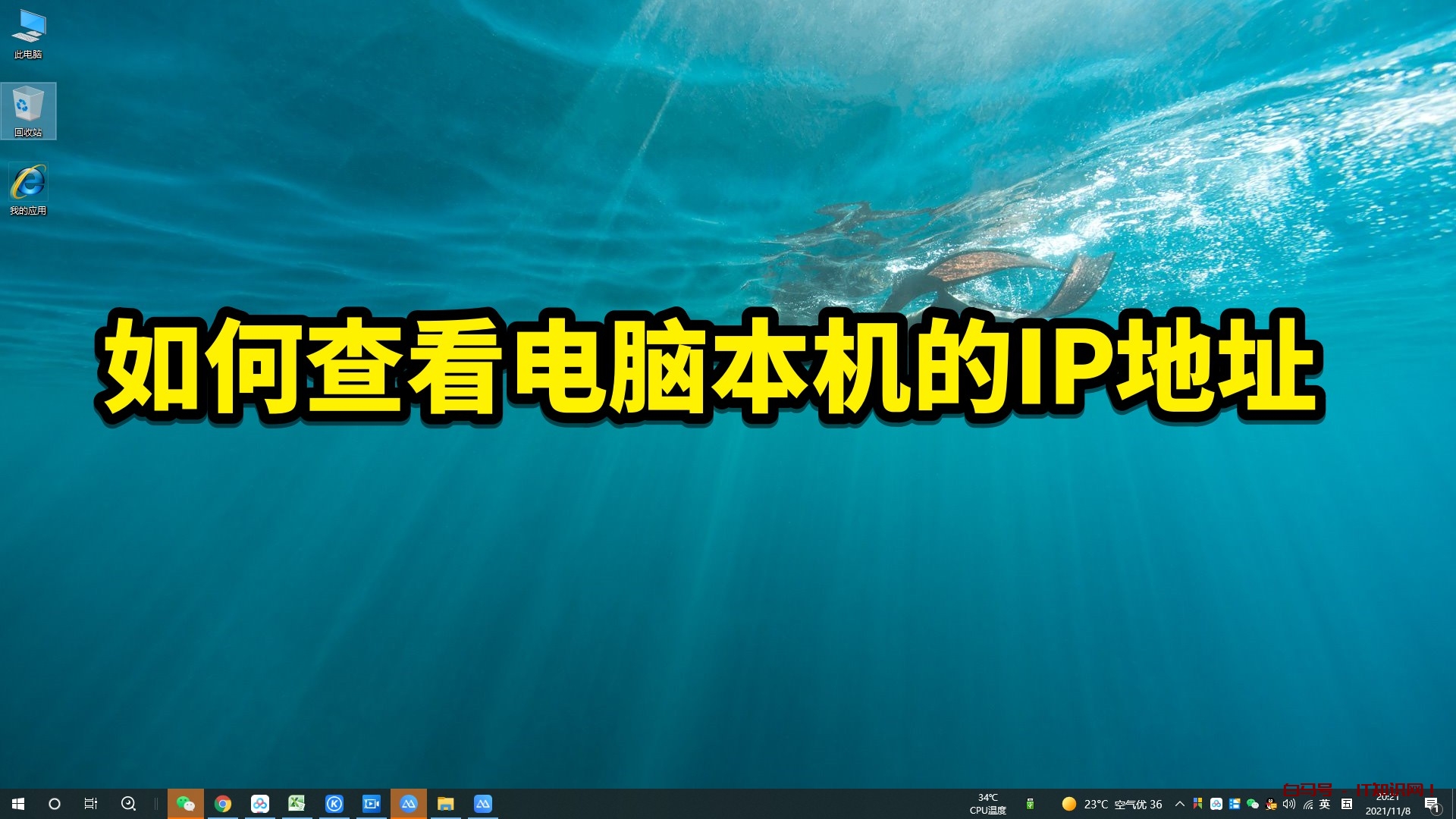
Task: Expand the hidden system tray icons
Action: 1180,804
